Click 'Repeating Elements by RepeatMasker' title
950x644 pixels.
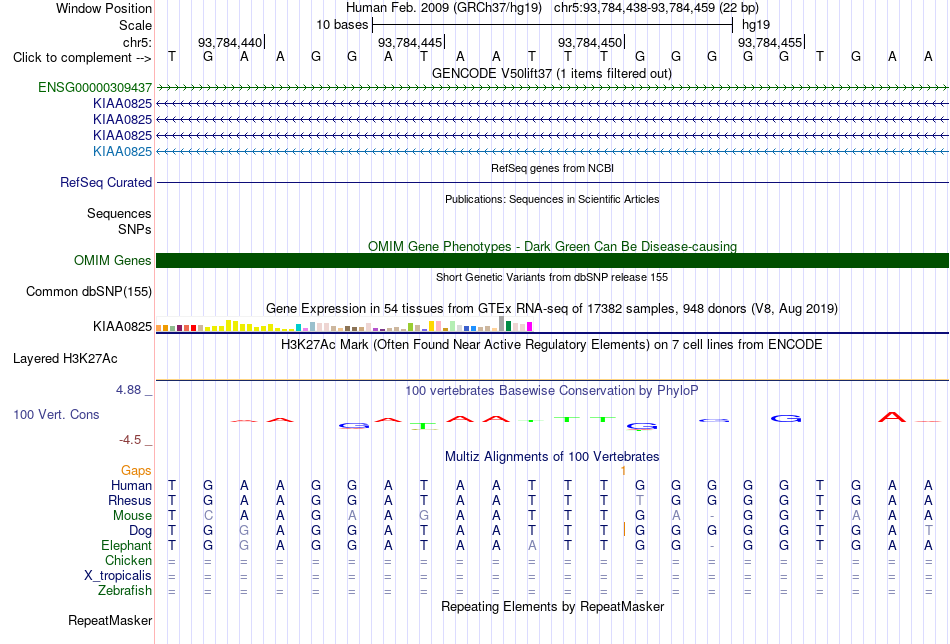(x=552, y=606)
